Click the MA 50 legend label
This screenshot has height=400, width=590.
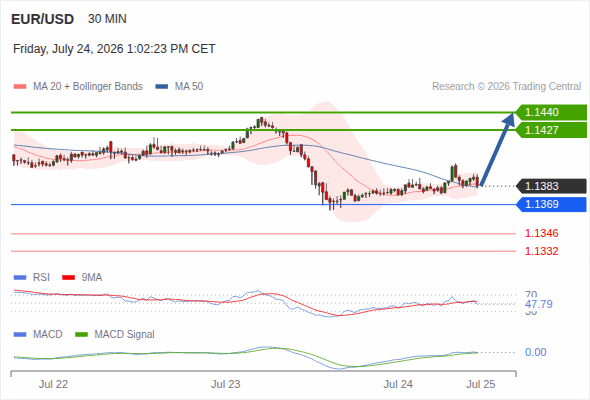(189, 87)
